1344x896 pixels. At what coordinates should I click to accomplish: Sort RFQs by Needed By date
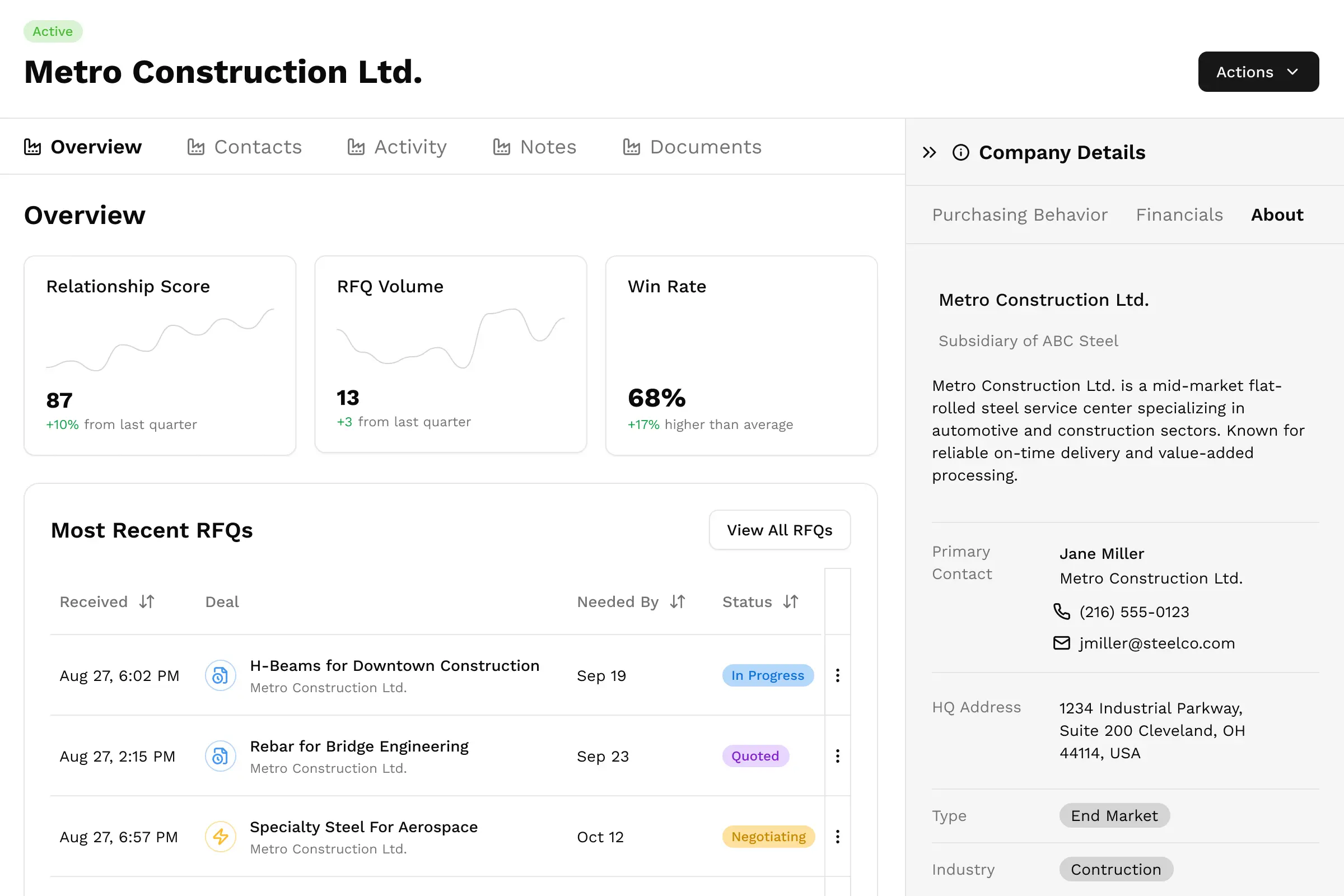(678, 601)
